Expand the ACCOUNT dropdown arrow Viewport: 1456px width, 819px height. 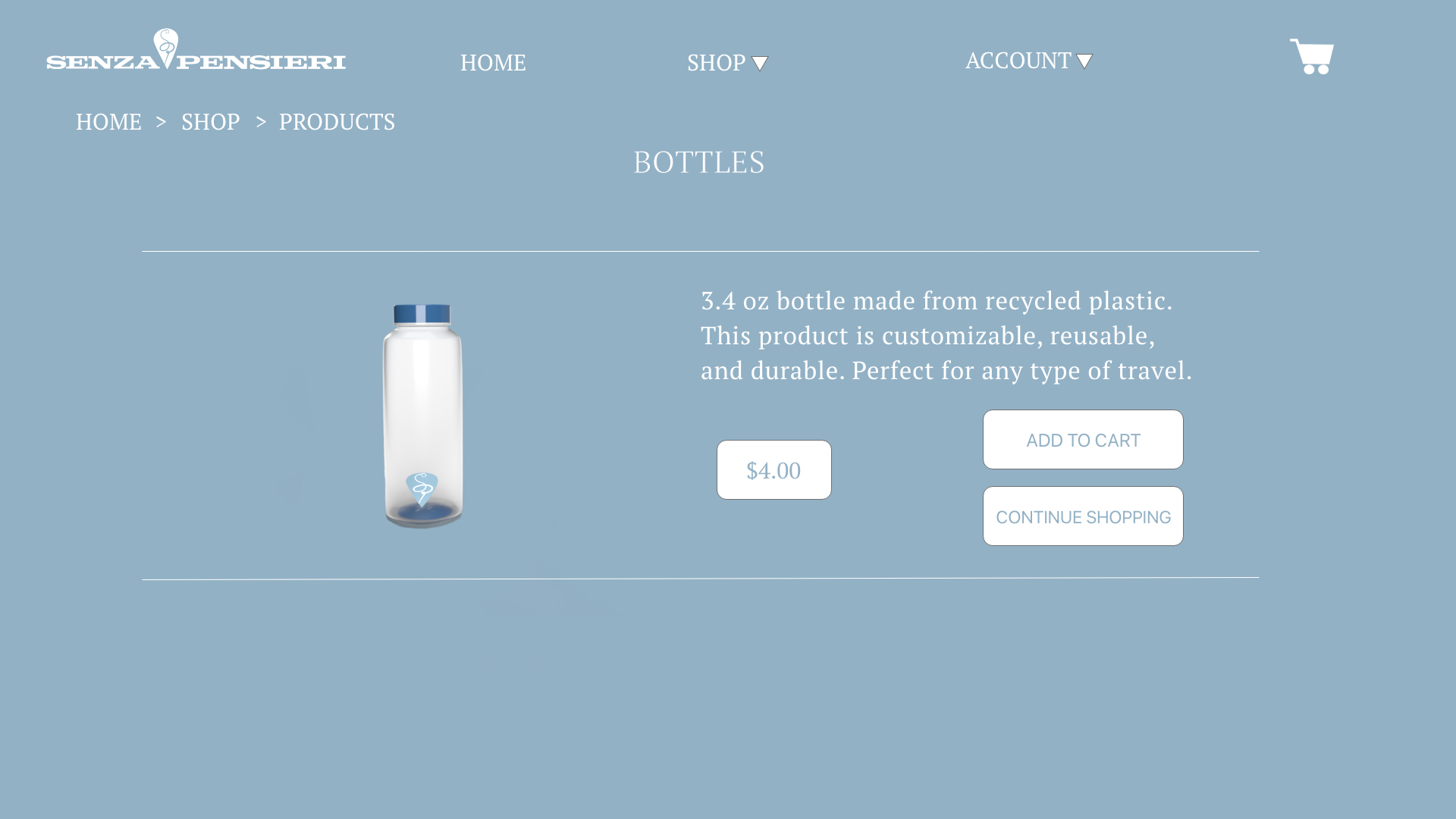[1084, 61]
